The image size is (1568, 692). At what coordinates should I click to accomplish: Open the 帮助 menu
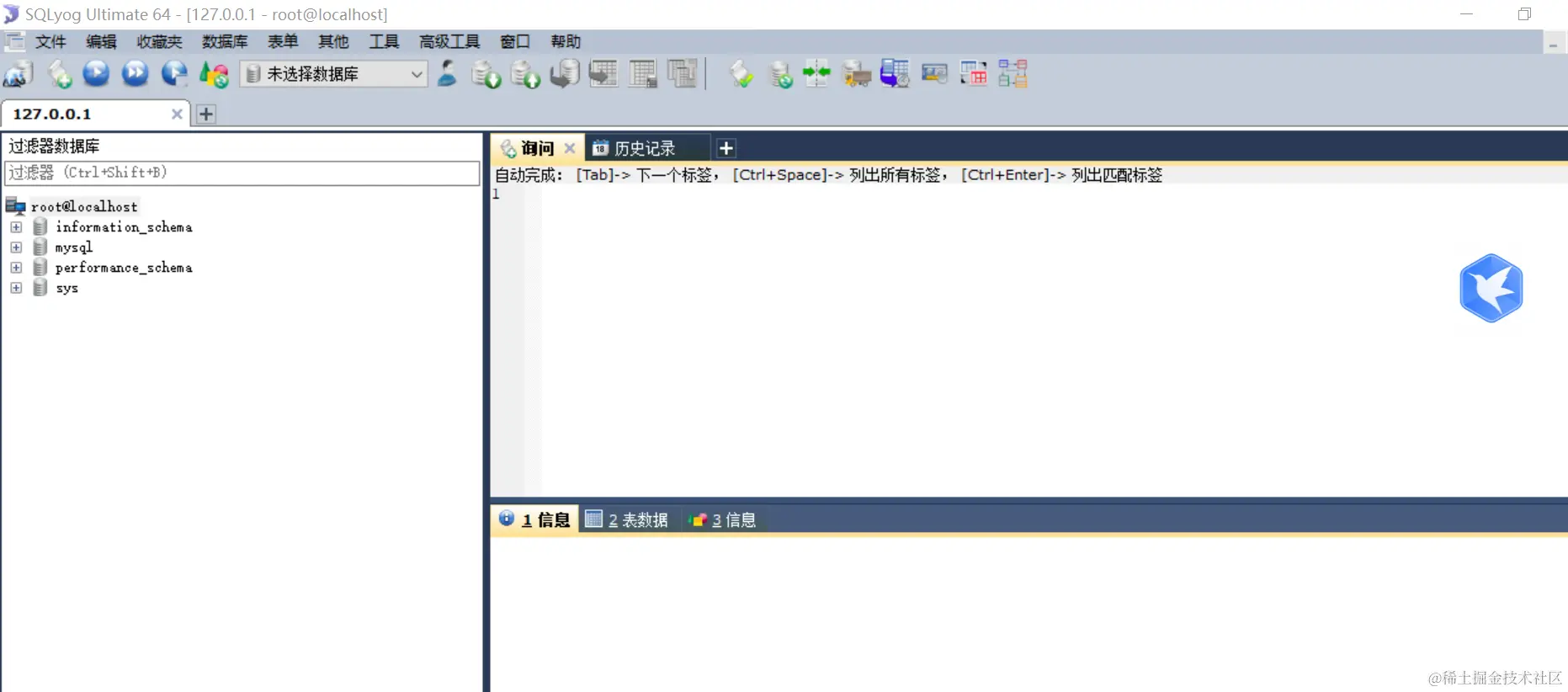(566, 41)
